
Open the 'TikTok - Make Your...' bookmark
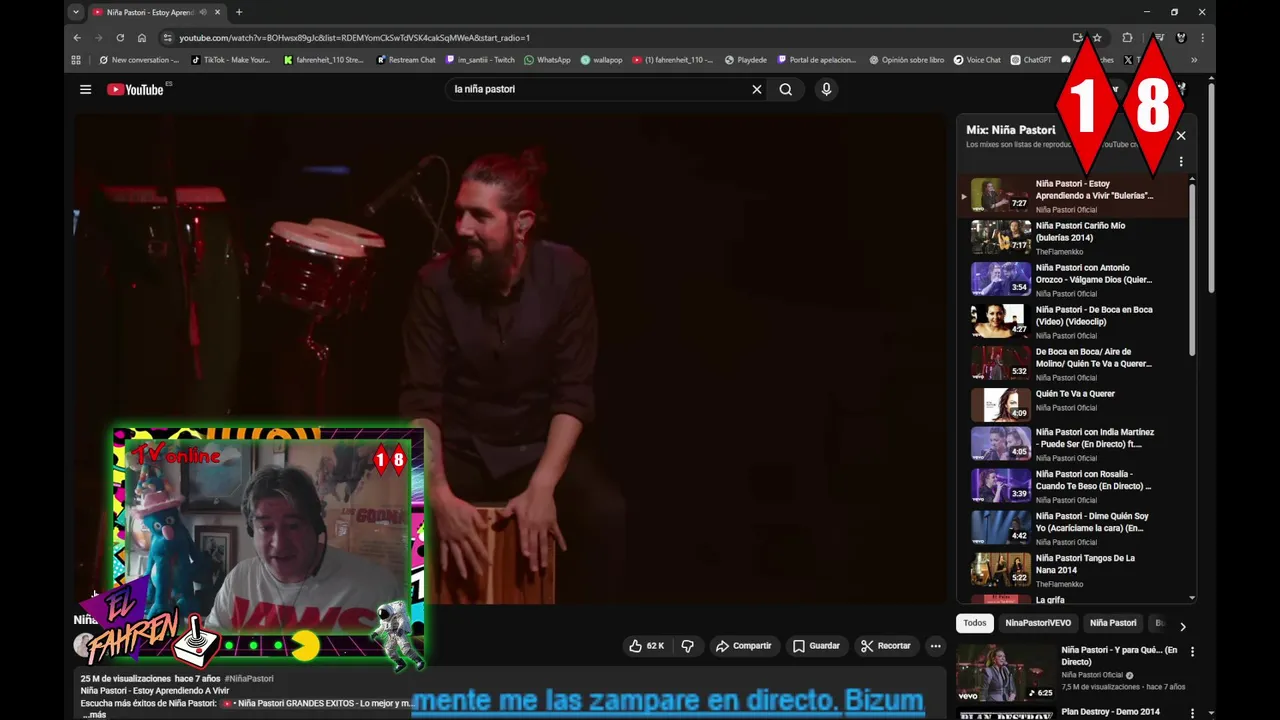coord(230,60)
